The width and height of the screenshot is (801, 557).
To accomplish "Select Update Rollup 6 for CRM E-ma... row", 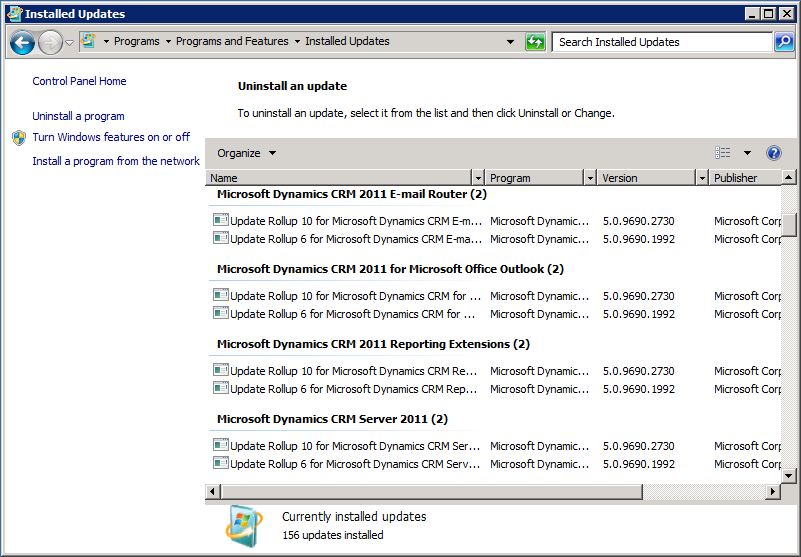I will 496,239.
